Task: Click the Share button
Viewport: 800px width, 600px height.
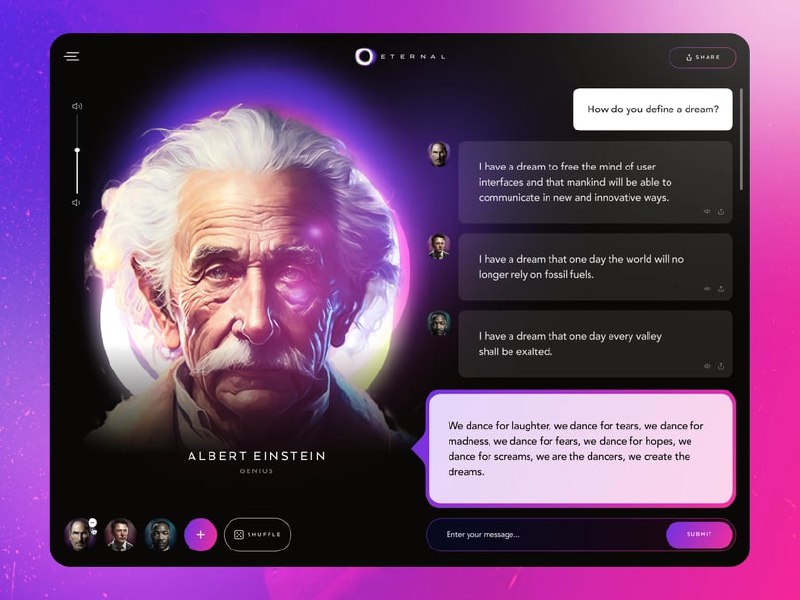Action: coord(702,57)
